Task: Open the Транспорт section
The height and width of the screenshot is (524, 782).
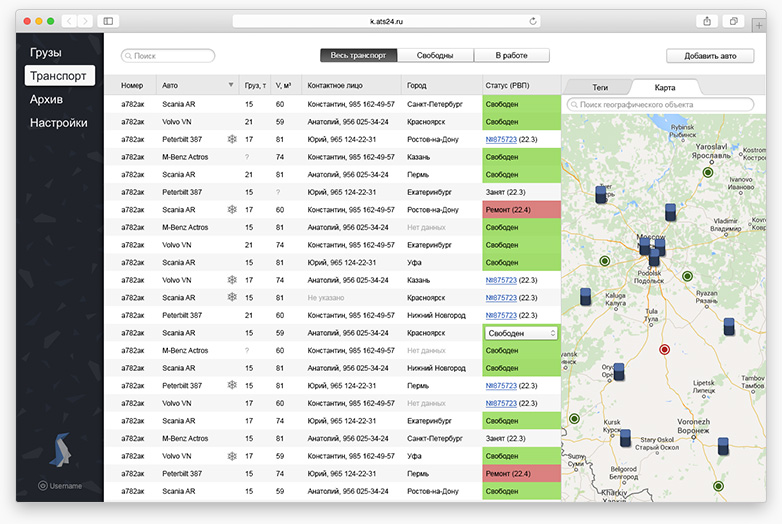Action: point(59,76)
